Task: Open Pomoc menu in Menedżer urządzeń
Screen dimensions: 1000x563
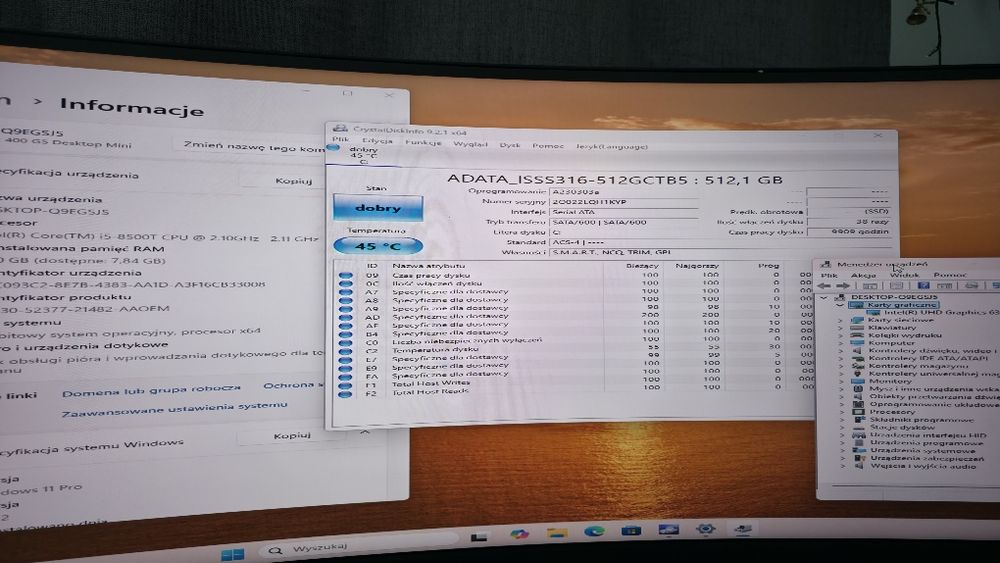Action: [x=950, y=275]
